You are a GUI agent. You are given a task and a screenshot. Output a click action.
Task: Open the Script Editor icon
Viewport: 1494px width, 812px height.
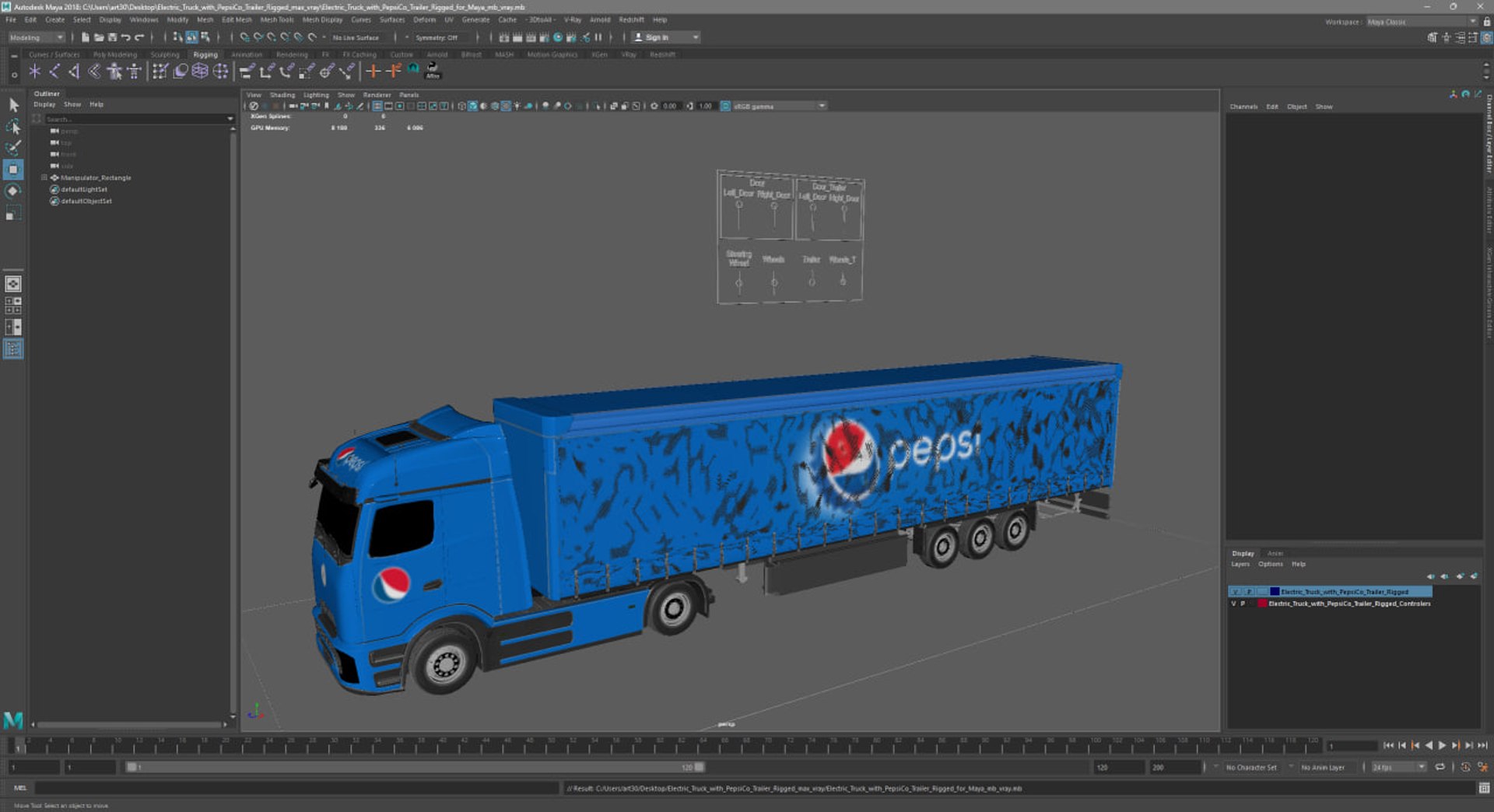tap(1484, 788)
